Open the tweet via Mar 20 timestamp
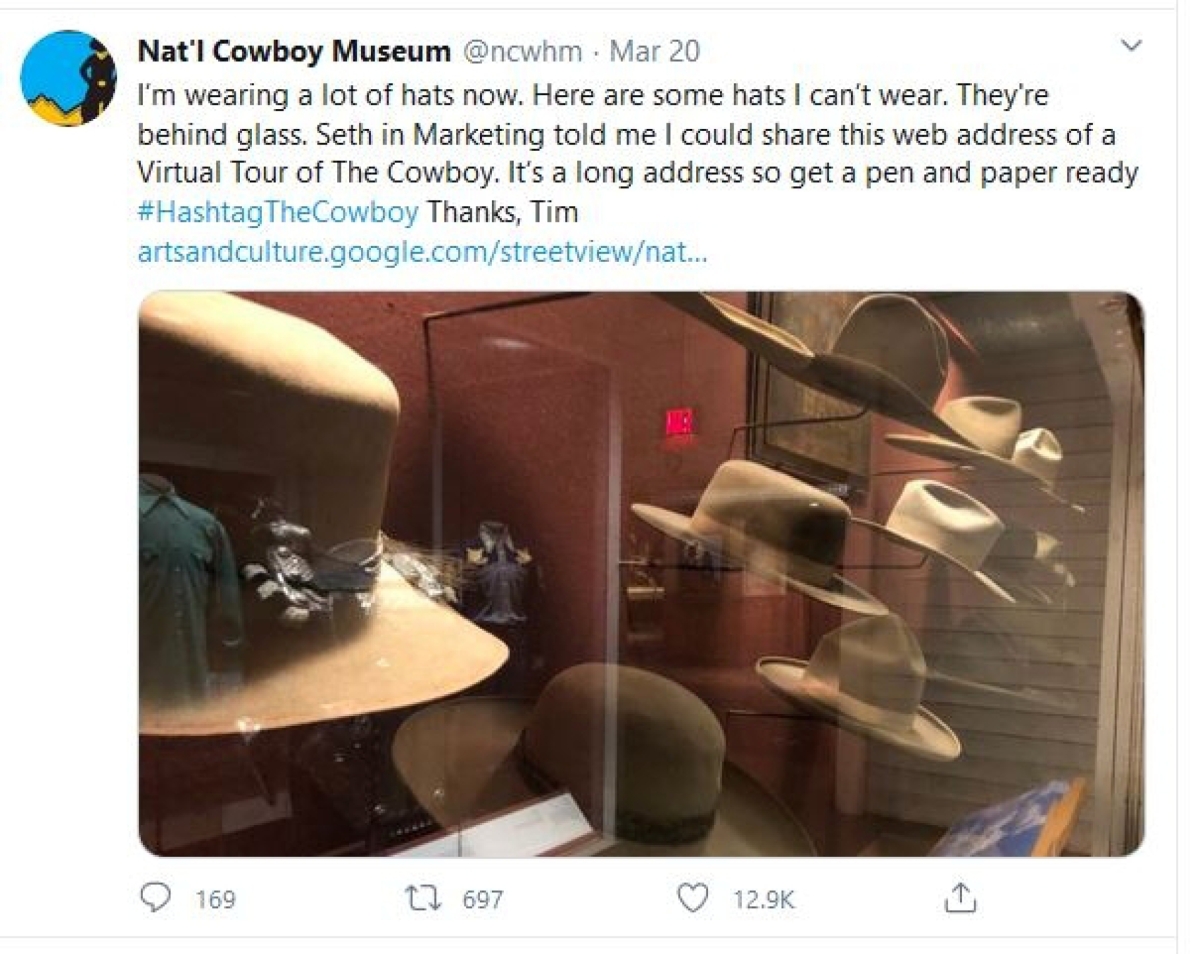The height and width of the screenshot is (954, 1200). 655,51
